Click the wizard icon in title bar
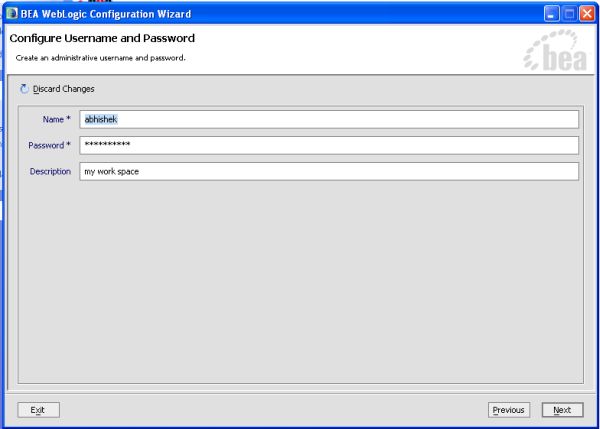The height and width of the screenshot is (429, 600). click(x=12, y=13)
